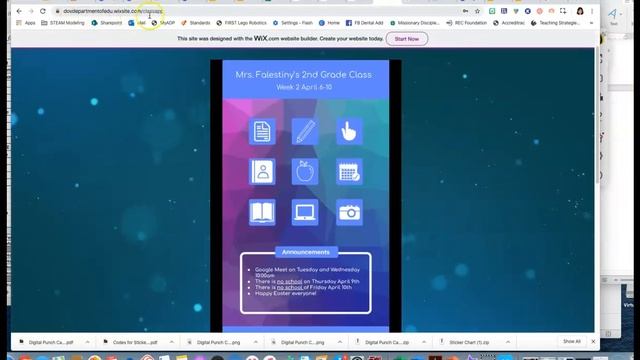Expand options for Digital Punch Ca...pdf download
This screenshot has height=360, width=640.
point(87,342)
